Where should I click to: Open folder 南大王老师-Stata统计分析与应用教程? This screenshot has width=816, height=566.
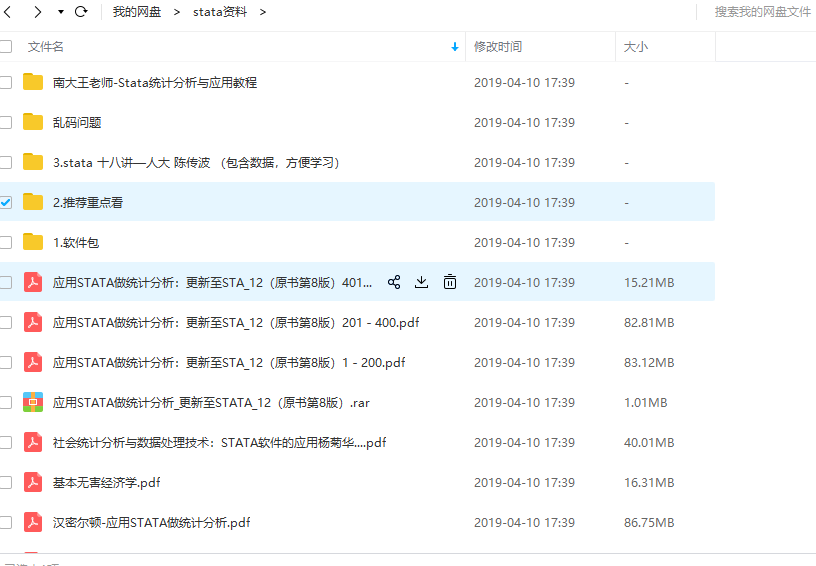(x=155, y=83)
